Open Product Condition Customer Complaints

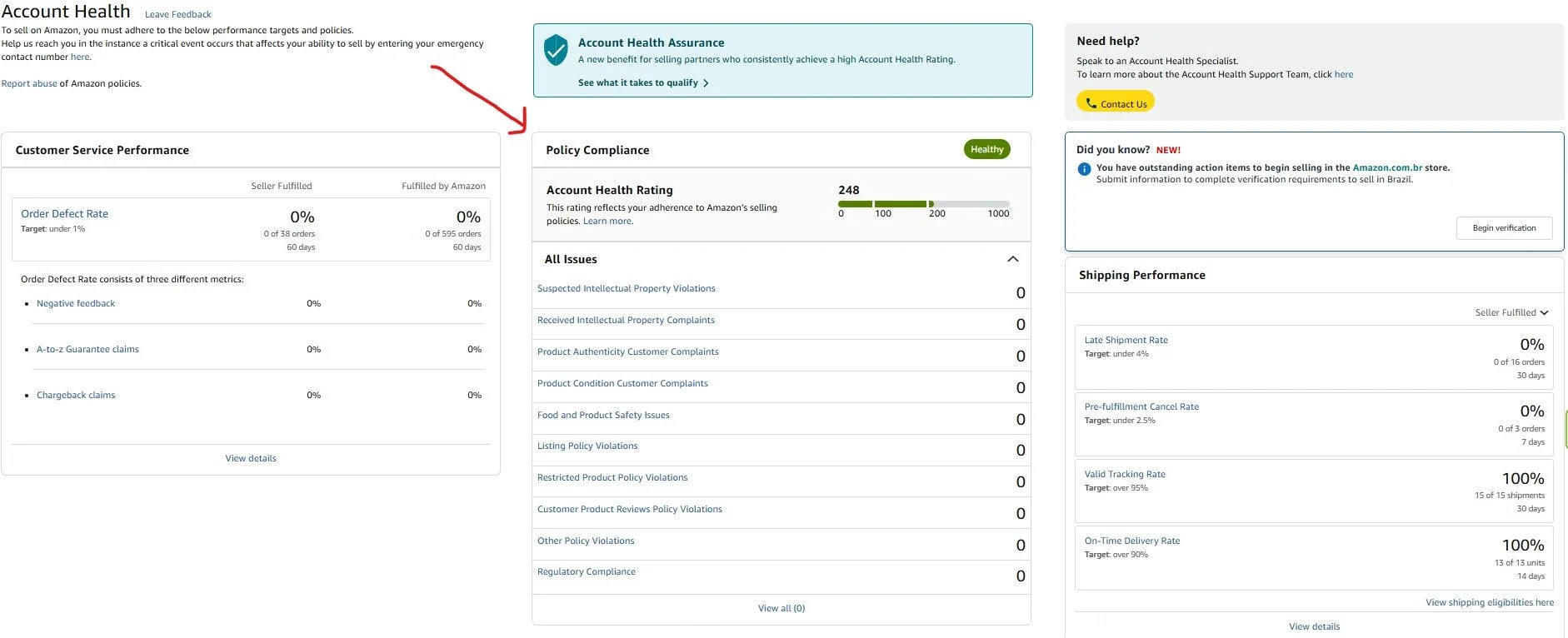(x=622, y=383)
